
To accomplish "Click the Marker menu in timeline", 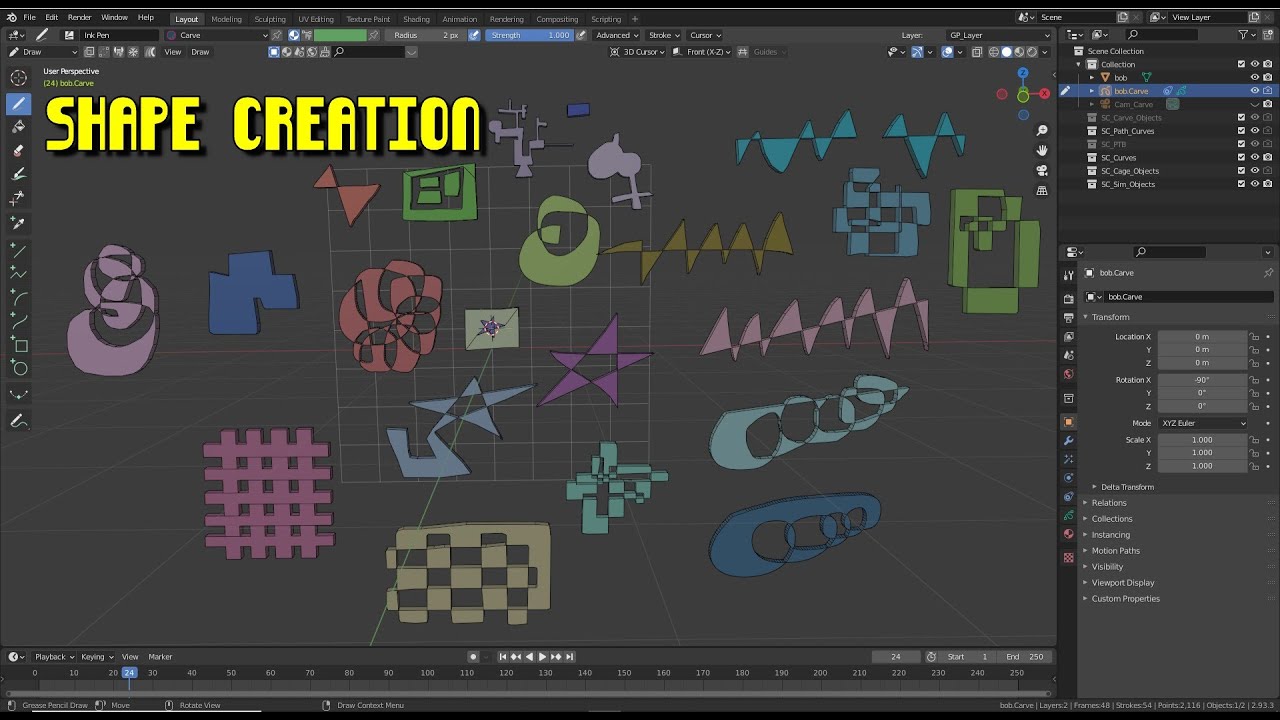I will pyautogui.click(x=160, y=657).
